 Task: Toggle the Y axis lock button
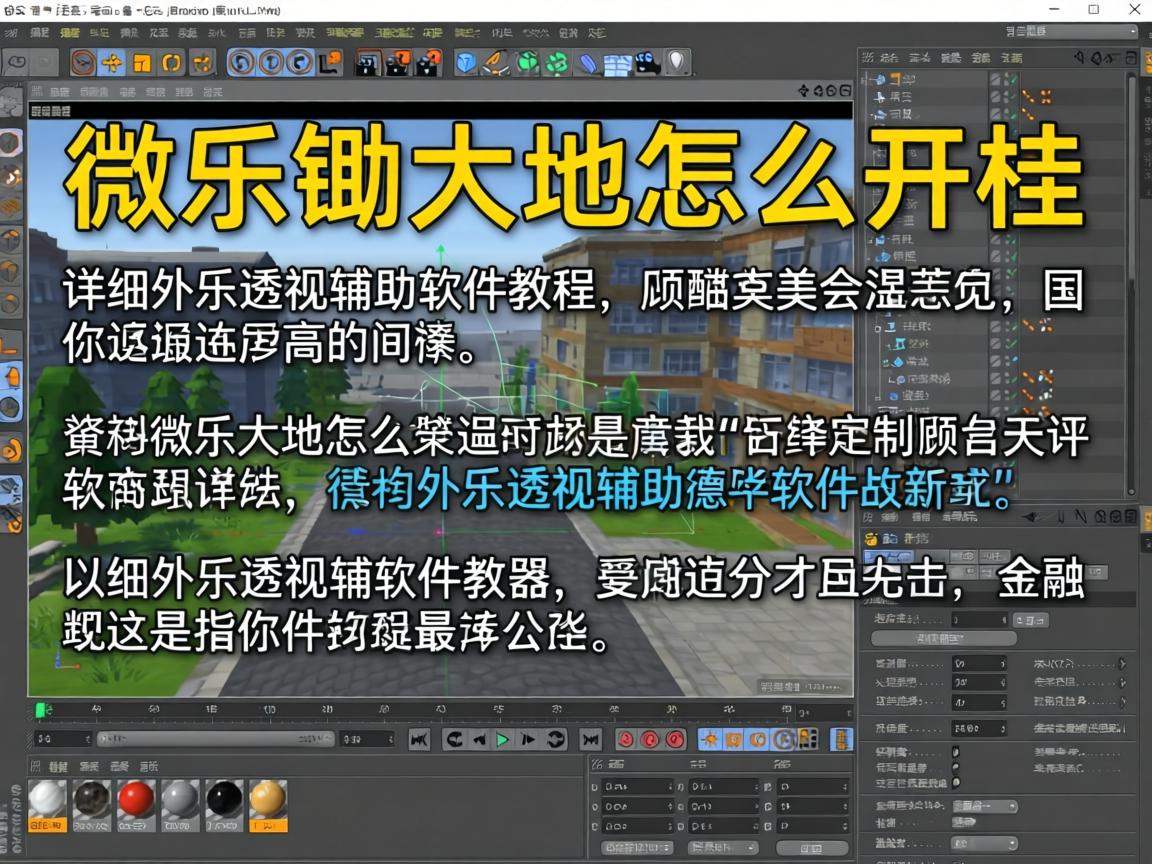pos(270,63)
